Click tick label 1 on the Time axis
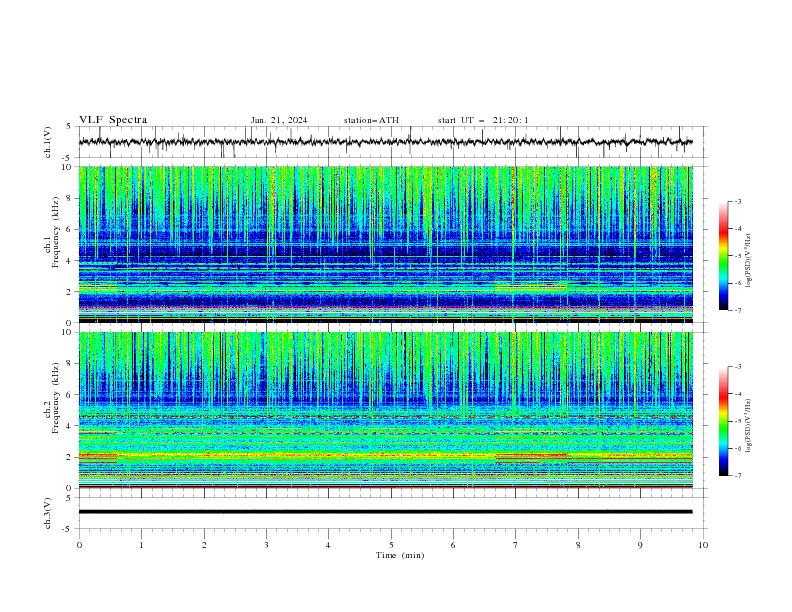 [x=142, y=545]
